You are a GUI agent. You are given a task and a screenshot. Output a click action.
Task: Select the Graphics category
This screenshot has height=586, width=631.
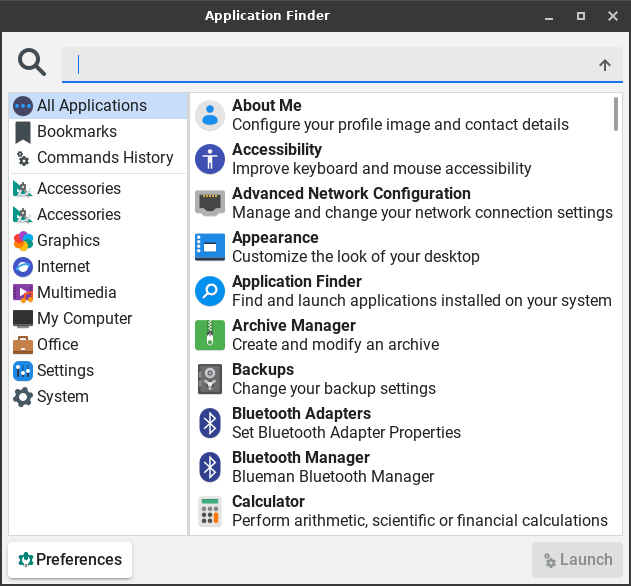tap(68, 241)
